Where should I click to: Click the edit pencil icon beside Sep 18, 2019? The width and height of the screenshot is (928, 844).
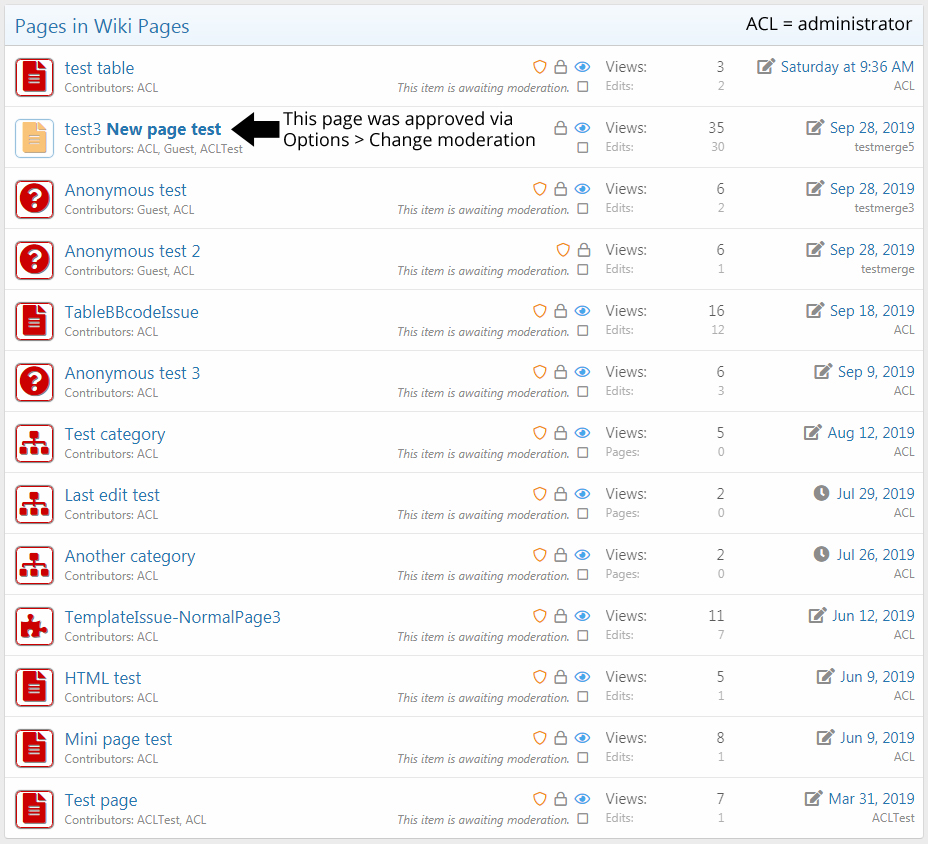(x=816, y=311)
